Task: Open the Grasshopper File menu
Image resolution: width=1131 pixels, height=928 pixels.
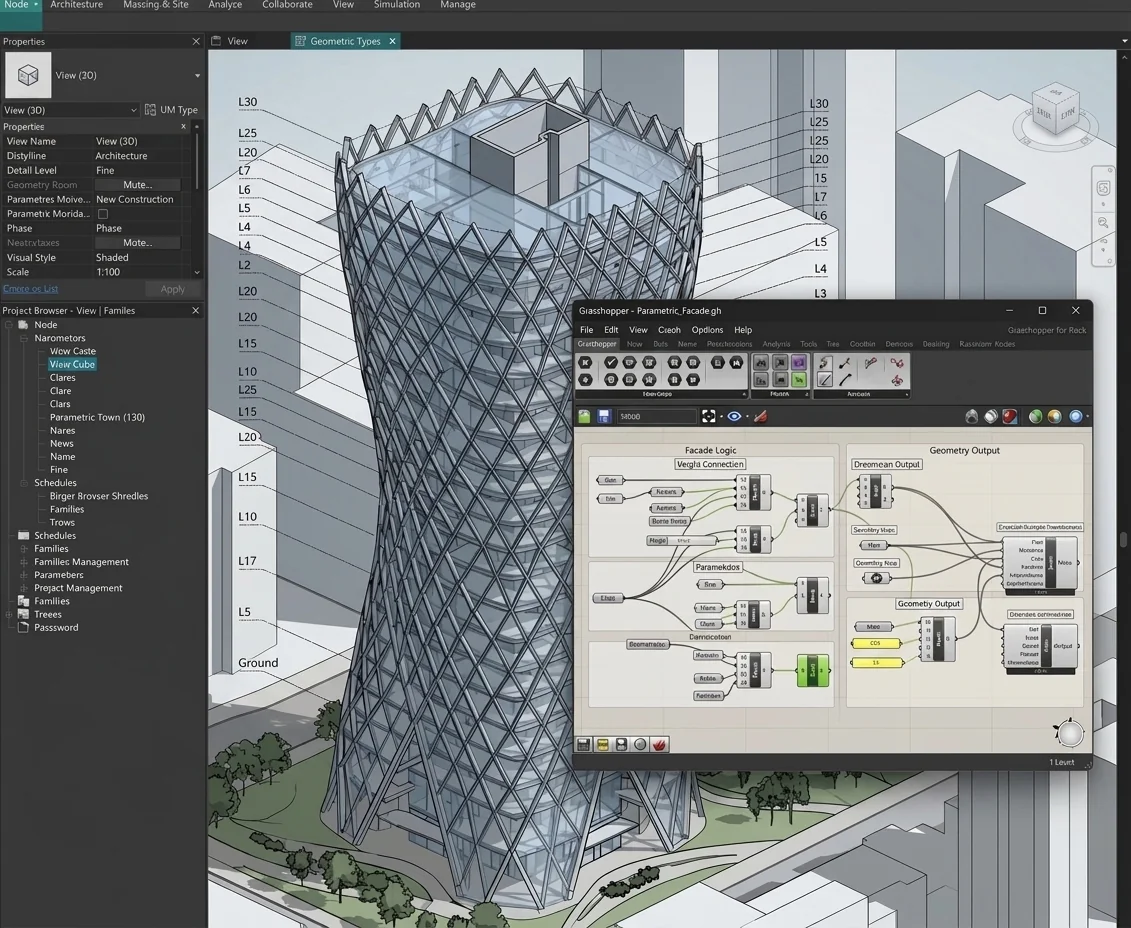Action: point(586,330)
